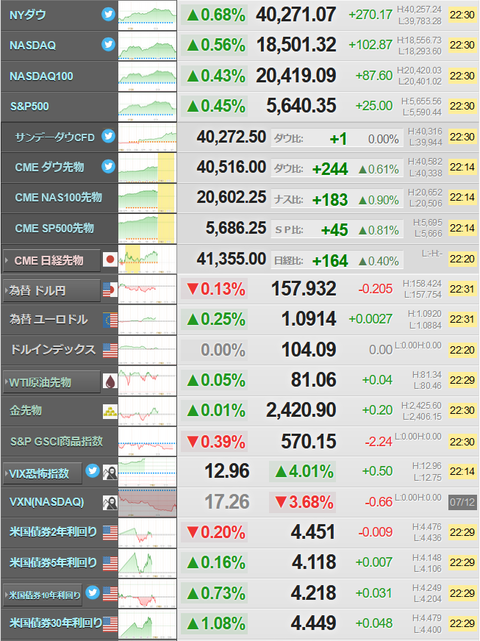480x641 pixels.
Task: Click the Twitter icon beside VIX恐怖指数
Action: 92,471
